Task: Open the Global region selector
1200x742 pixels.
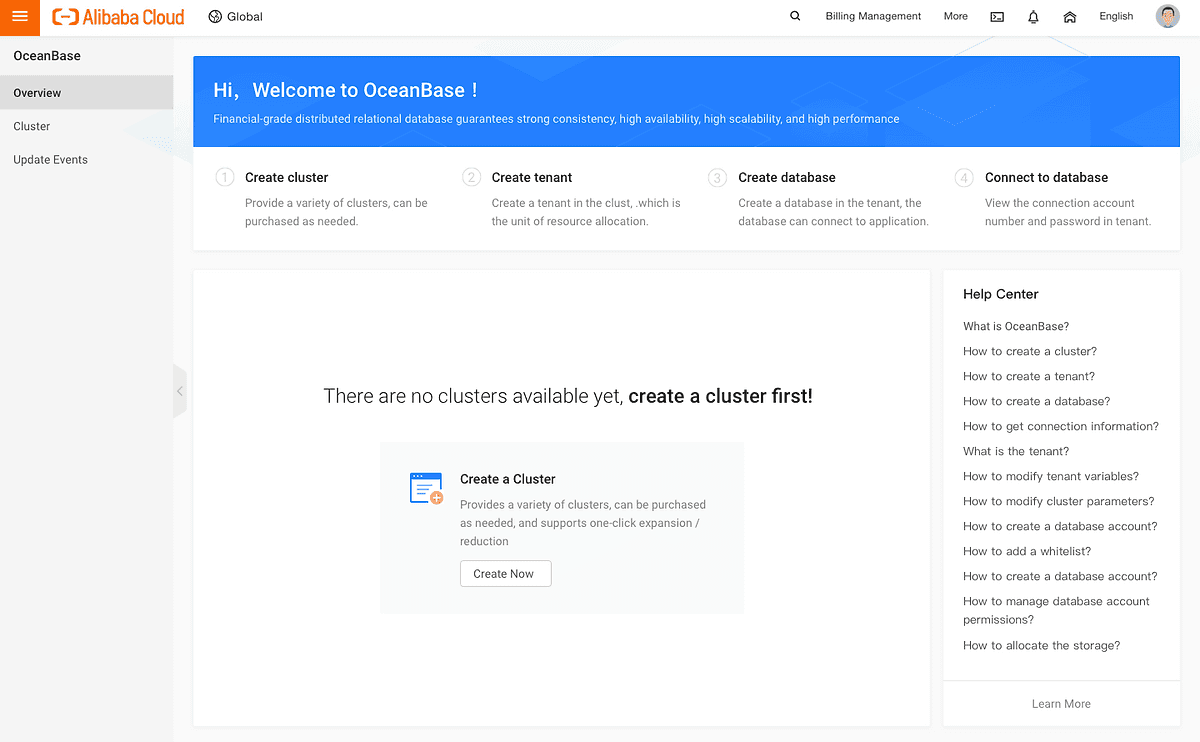Action: click(236, 16)
